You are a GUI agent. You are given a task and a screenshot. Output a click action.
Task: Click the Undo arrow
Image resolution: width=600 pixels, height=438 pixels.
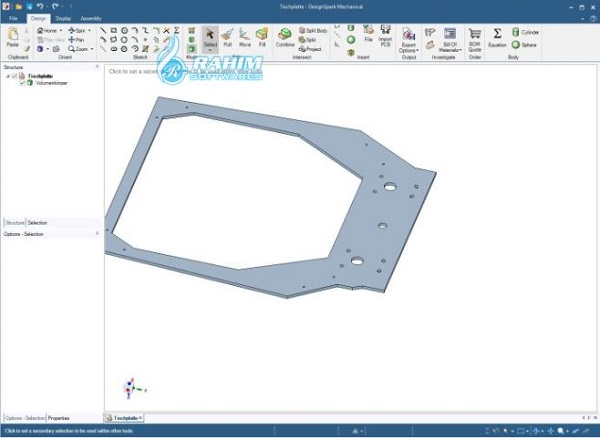point(40,7)
